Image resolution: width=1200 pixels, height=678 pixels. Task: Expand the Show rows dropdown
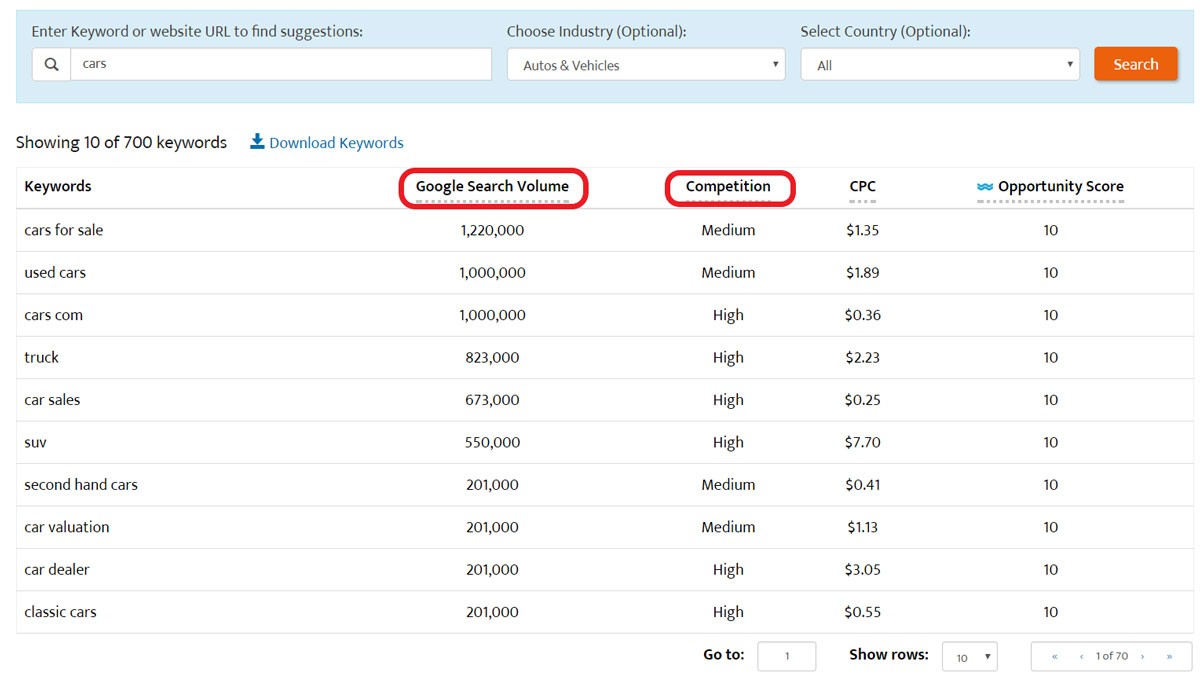pyautogui.click(x=970, y=657)
